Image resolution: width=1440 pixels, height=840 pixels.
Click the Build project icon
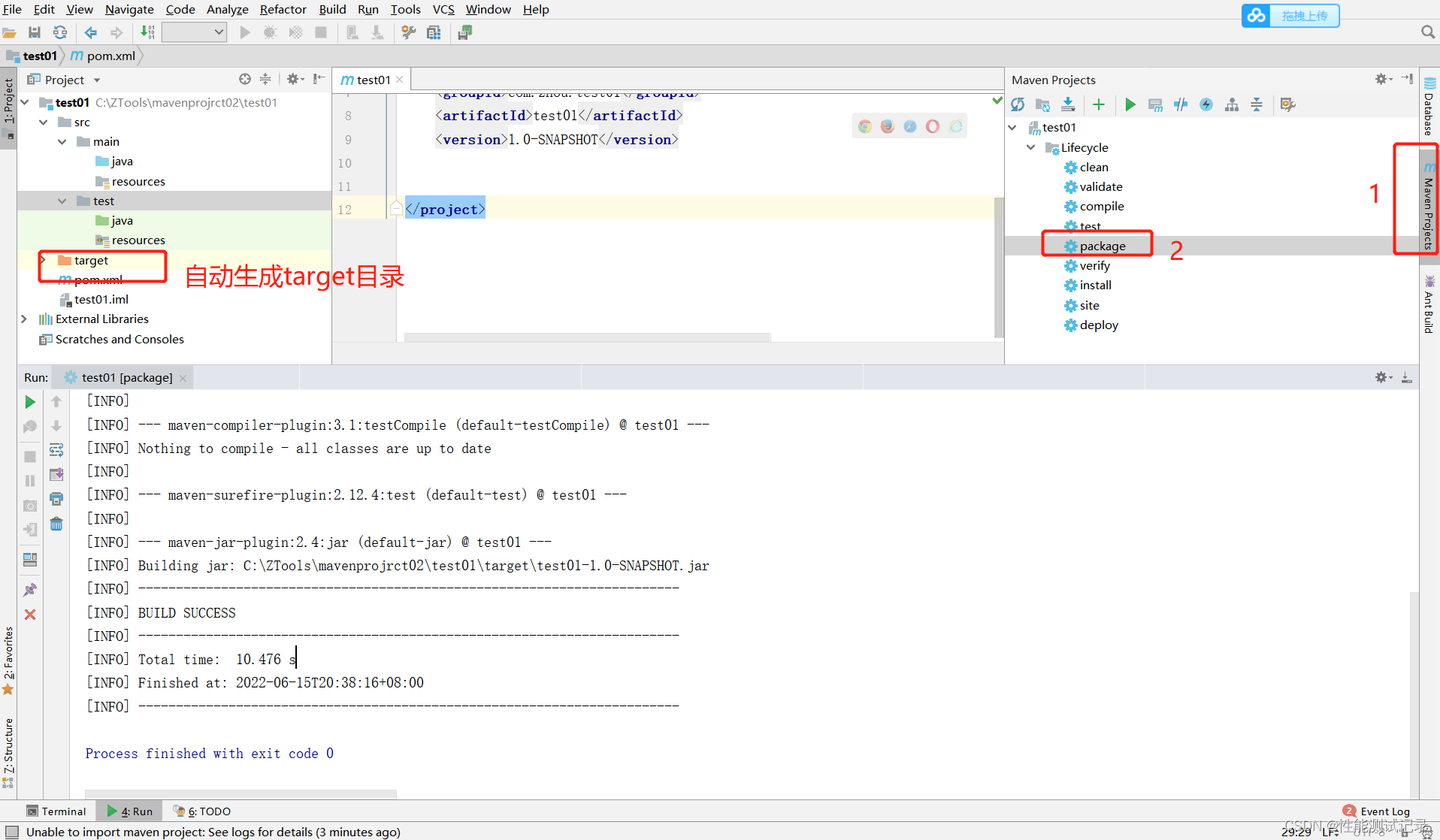[147, 32]
